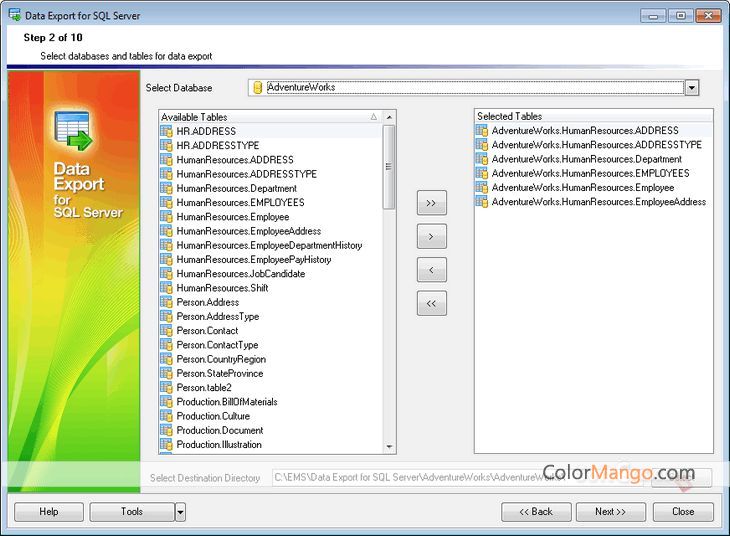This screenshot has height=536, width=730.
Task: Select Person.StateProvince table
Action: point(220,373)
